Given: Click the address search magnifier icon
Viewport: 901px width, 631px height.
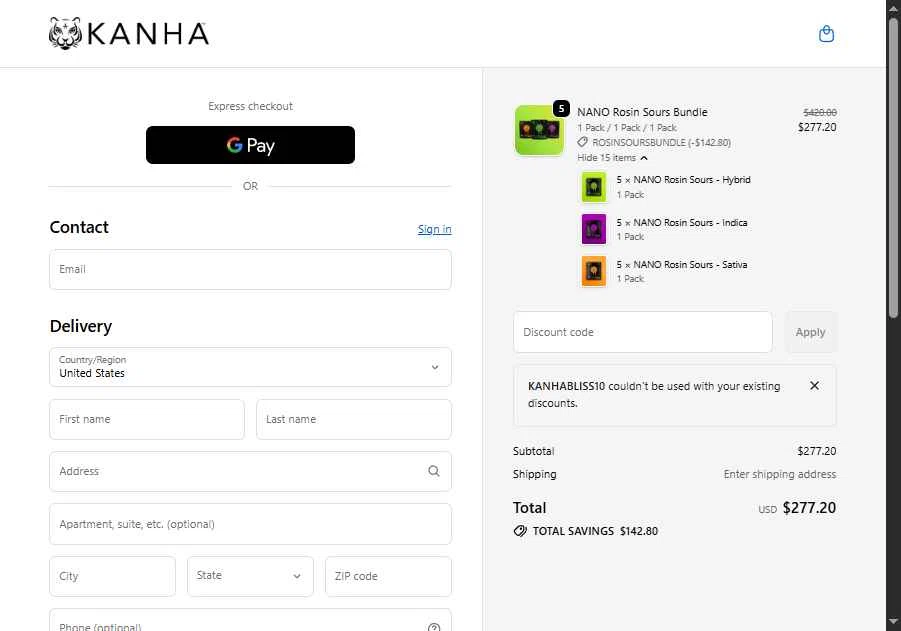Looking at the screenshot, I should 434,471.
